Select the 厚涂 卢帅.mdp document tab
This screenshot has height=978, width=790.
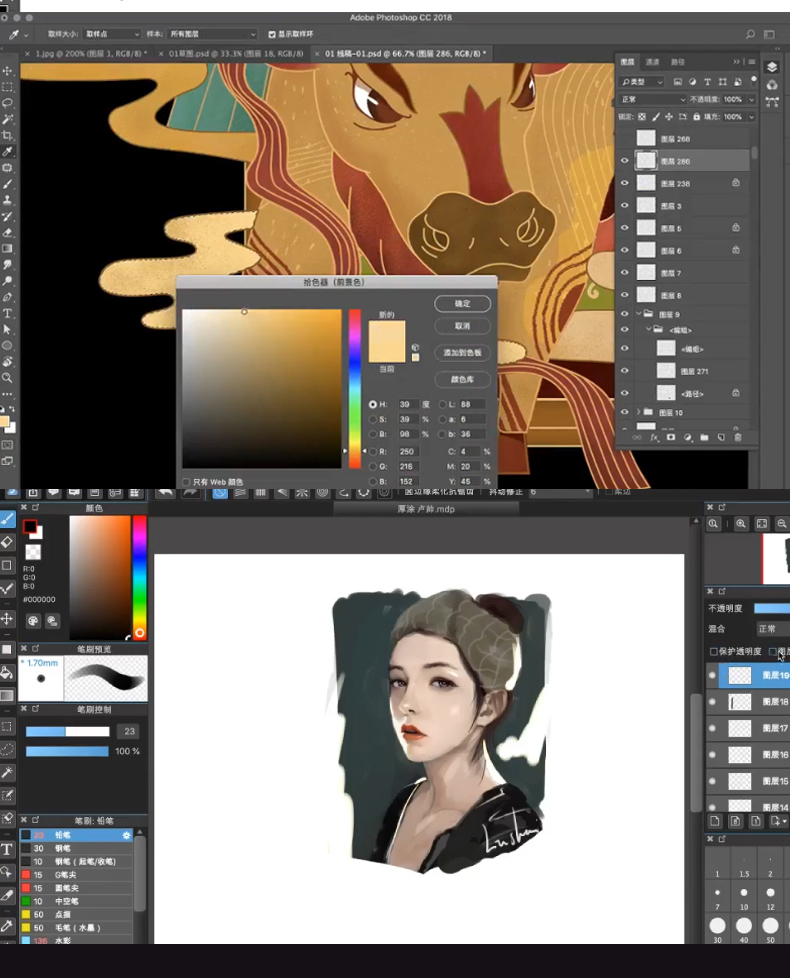[426, 509]
